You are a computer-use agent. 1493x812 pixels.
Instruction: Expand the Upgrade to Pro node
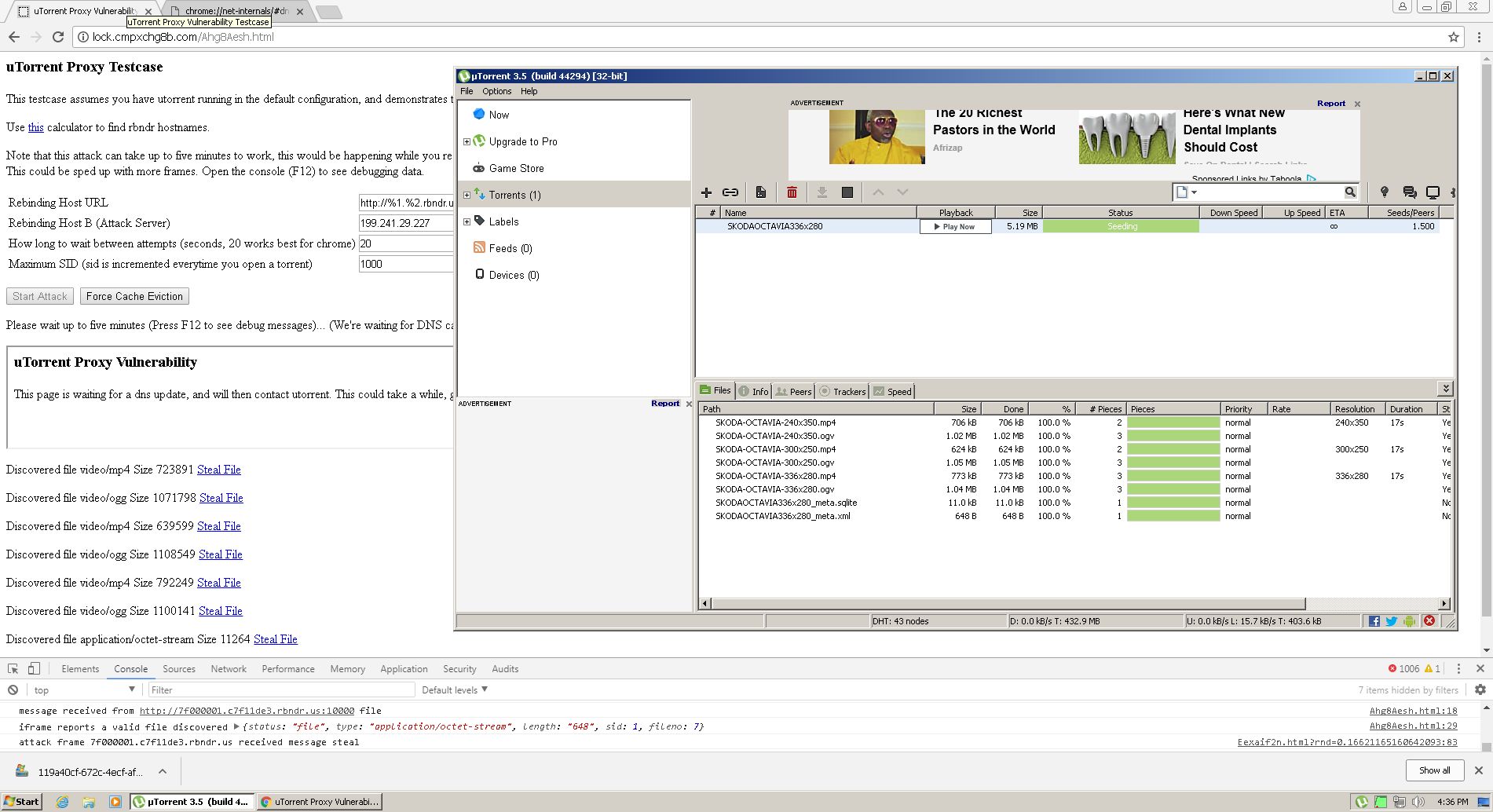(x=467, y=142)
